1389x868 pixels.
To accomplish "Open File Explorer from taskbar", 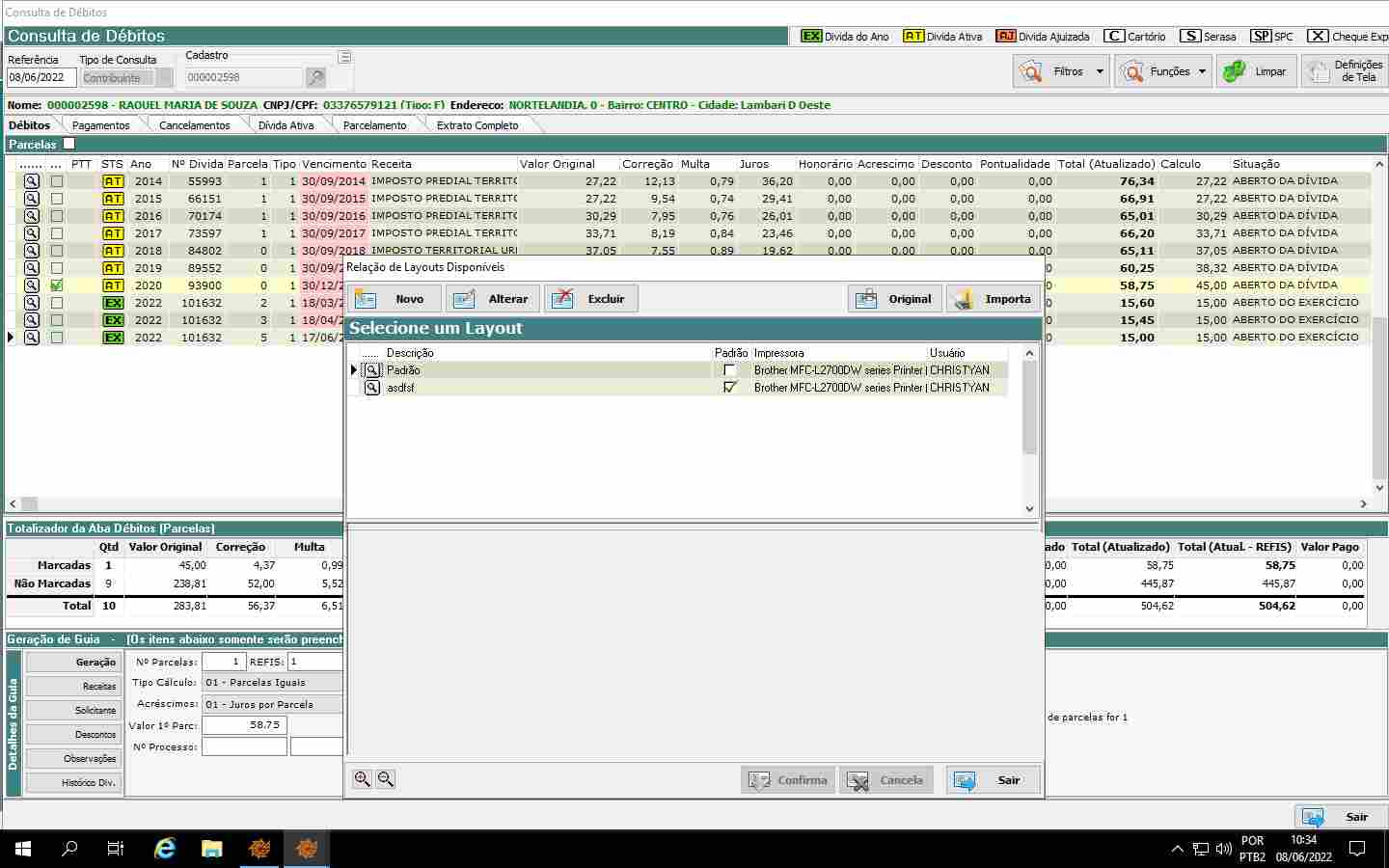I will click(212, 849).
